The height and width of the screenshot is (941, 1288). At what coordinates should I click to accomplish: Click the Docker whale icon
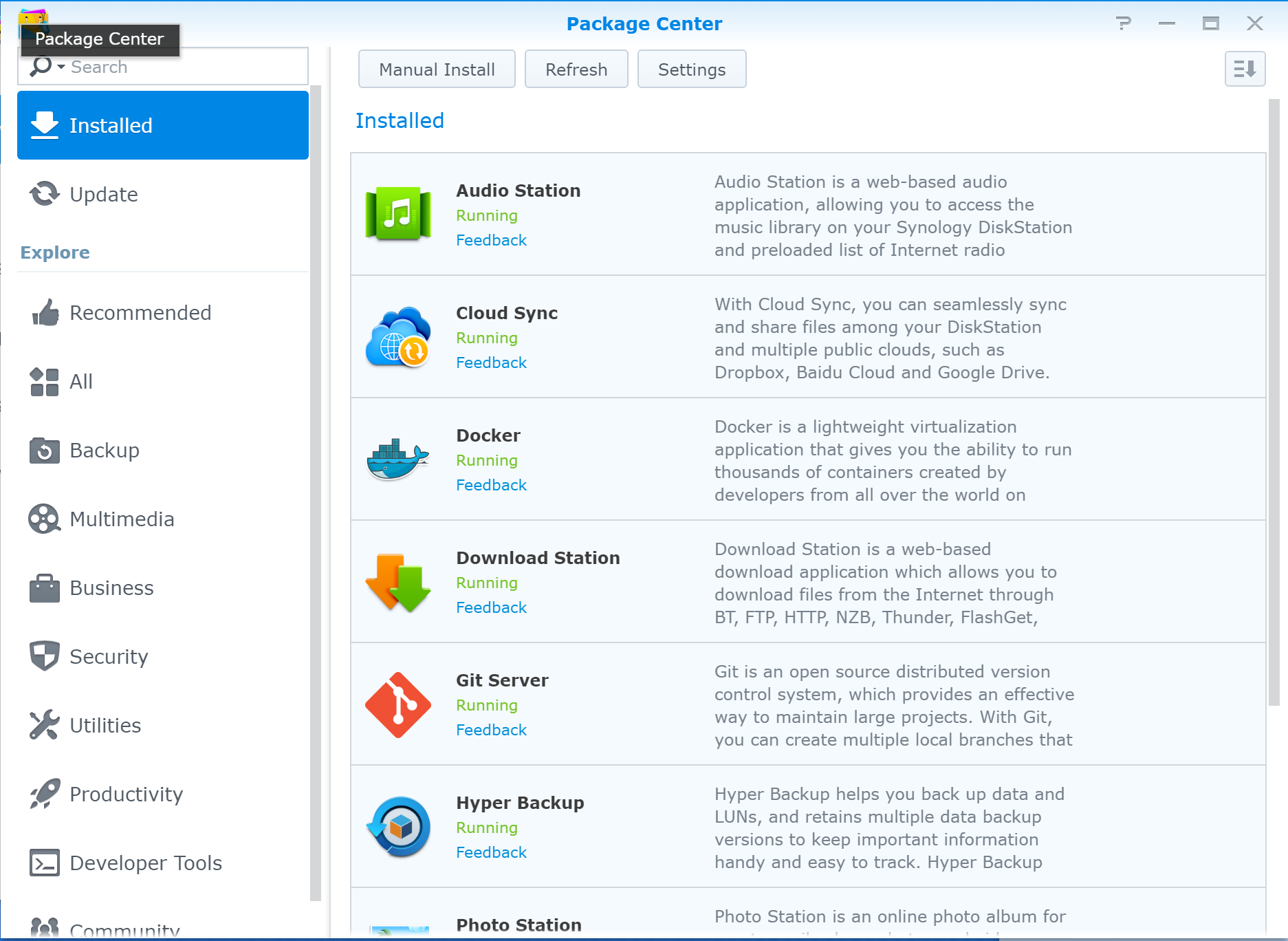pyautogui.click(x=398, y=459)
